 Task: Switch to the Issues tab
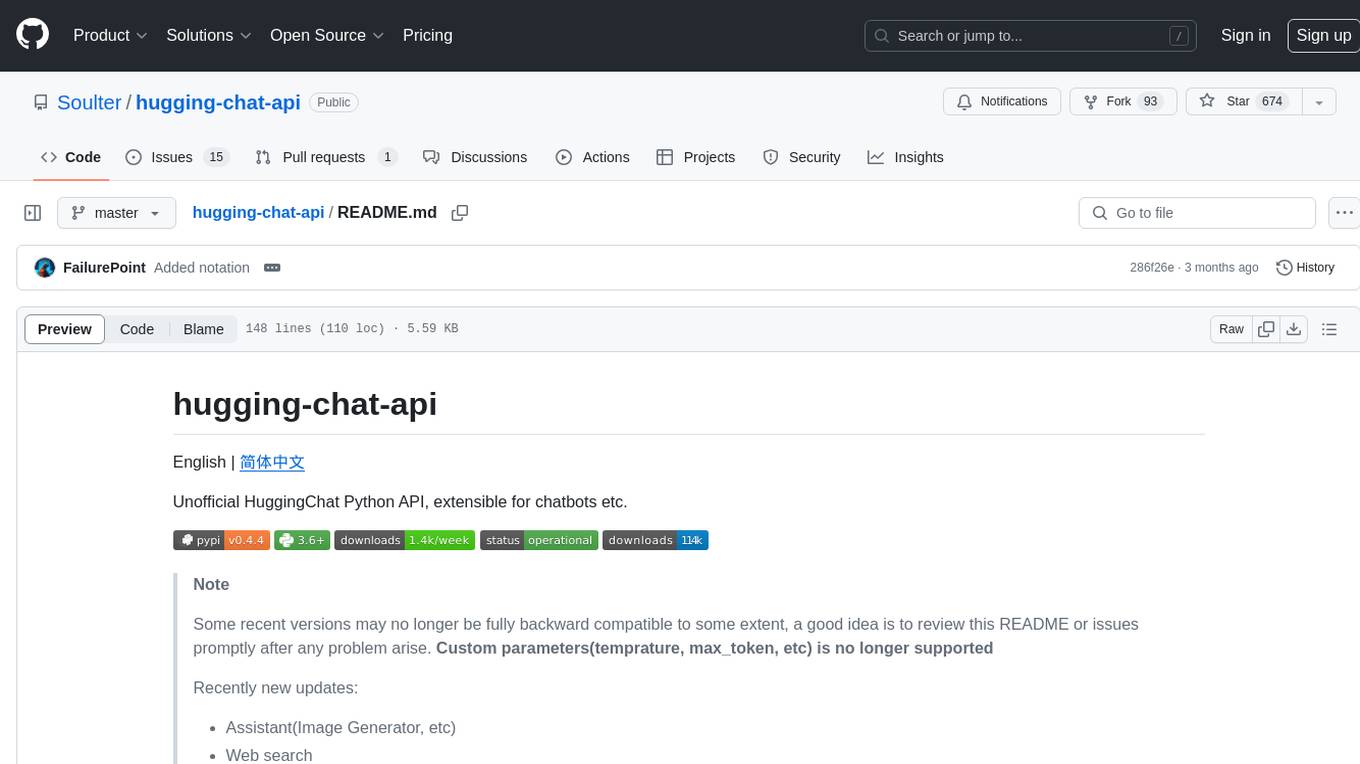[177, 157]
